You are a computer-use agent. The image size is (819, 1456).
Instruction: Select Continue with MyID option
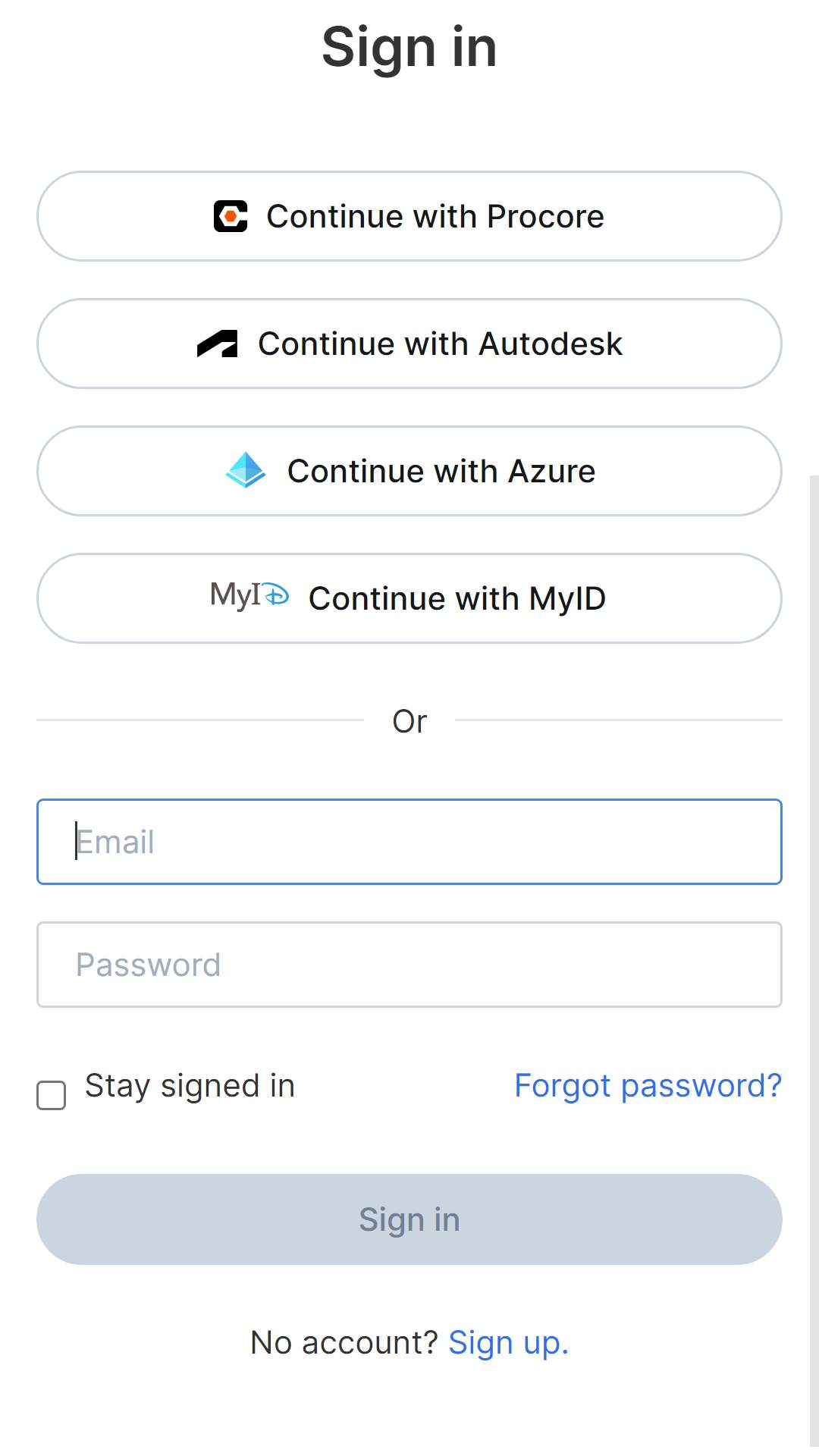click(x=409, y=598)
